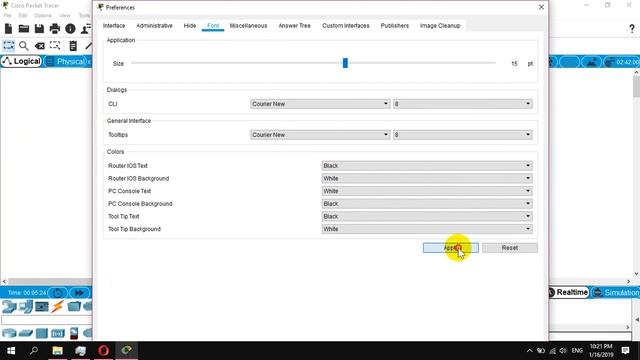This screenshot has width=640, height=360.
Task: Select the Delete tool icon
Action: pos(40,46)
